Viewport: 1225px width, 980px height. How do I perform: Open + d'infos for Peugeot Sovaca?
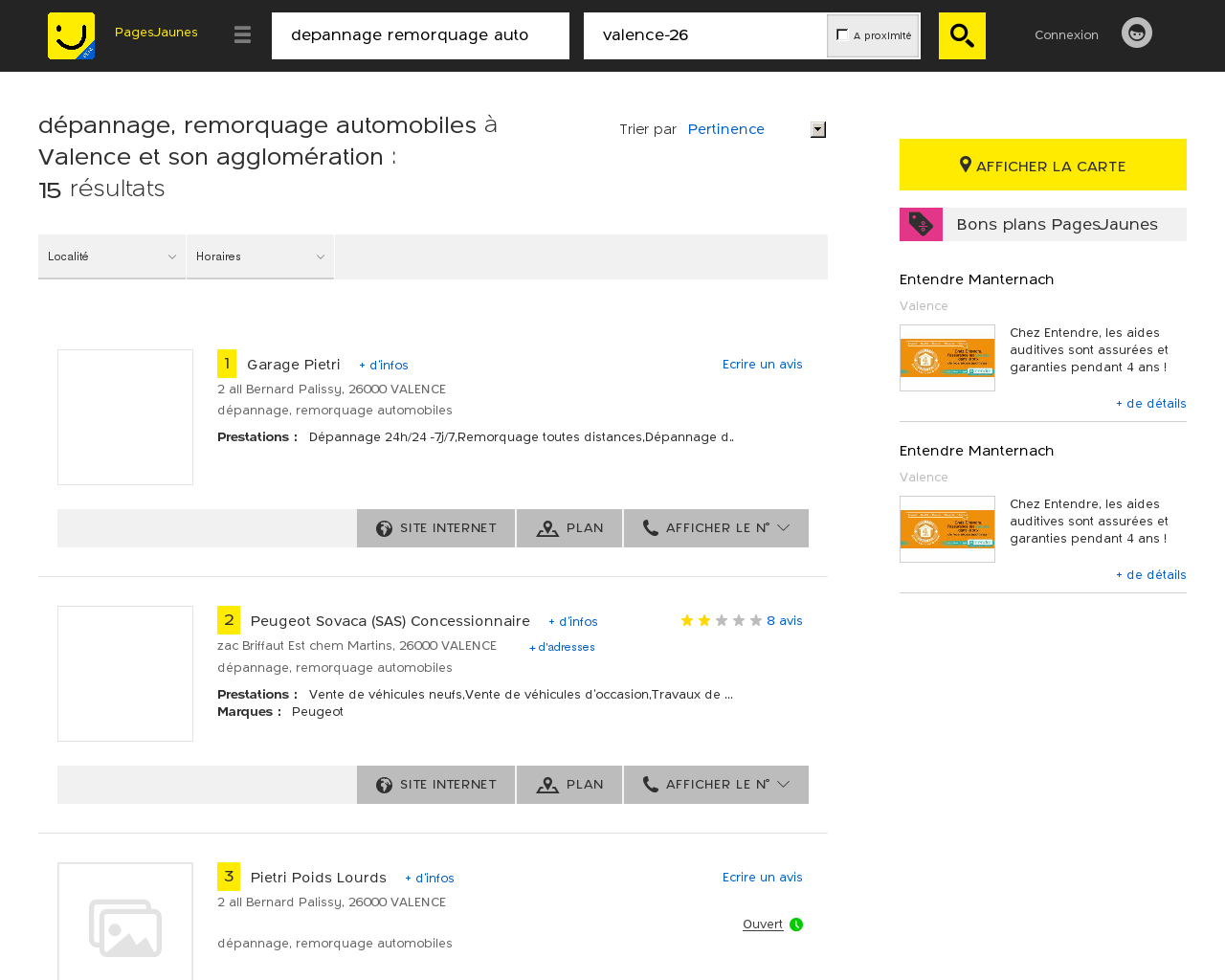point(573,621)
